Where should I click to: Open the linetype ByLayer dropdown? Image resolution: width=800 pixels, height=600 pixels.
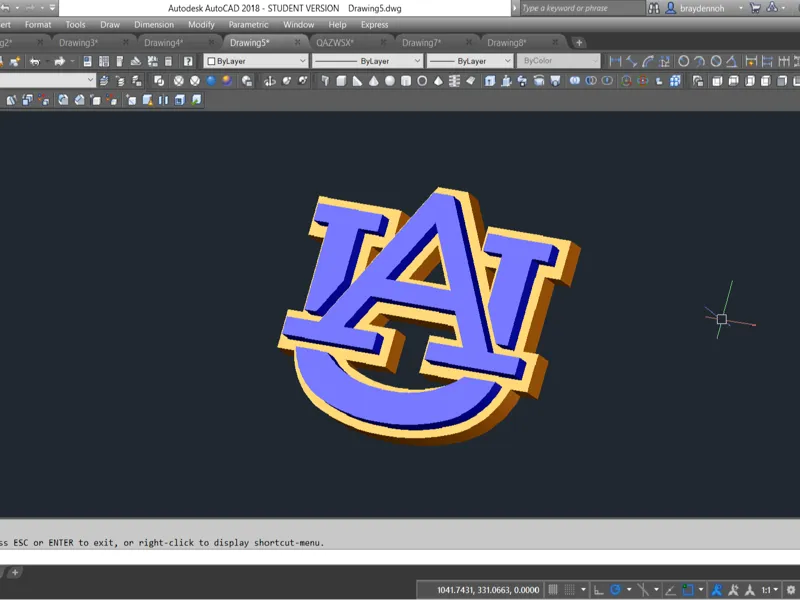(367, 61)
